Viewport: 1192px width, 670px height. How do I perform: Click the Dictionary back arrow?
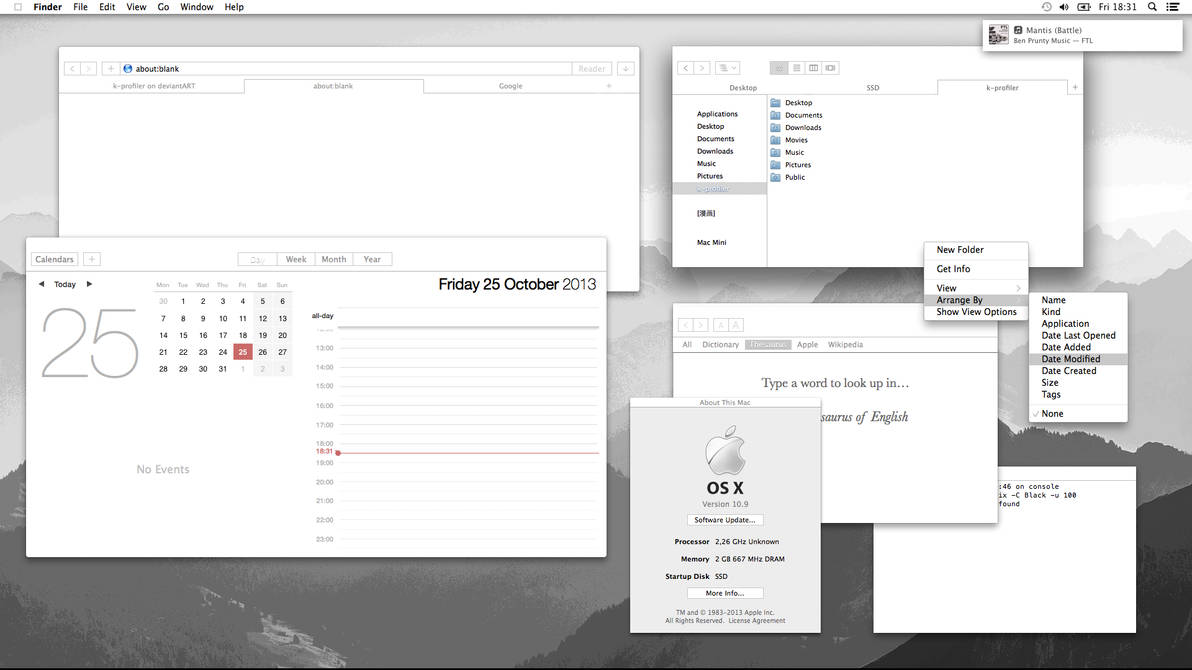686,325
